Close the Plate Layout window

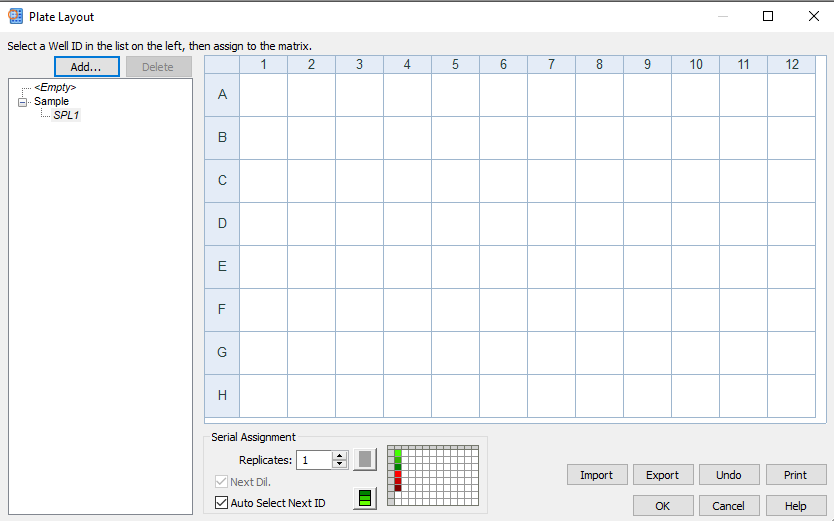point(814,16)
